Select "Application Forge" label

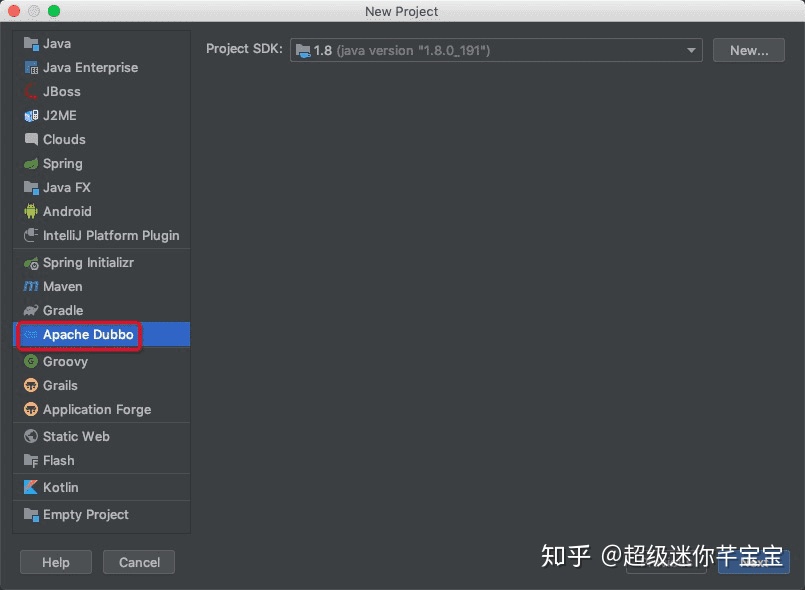point(97,410)
